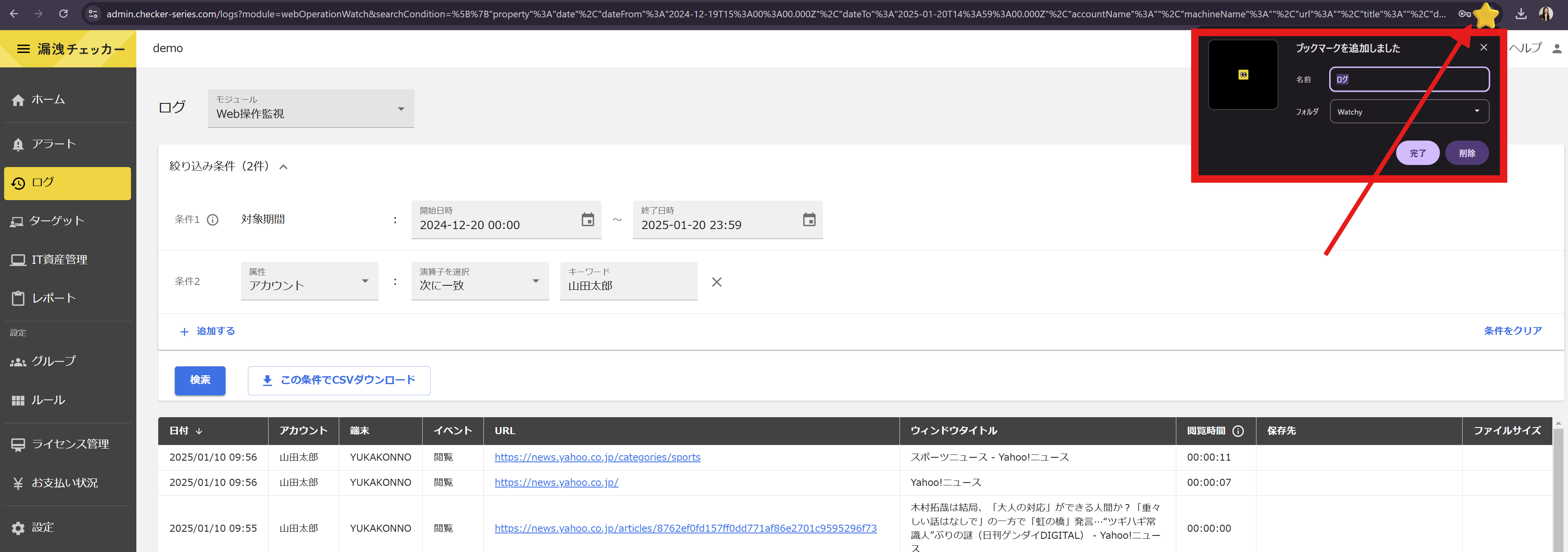Image resolution: width=1568 pixels, height=552 pixels.
Task: Open the フォルダ Watchy dropdown
Action: pos(1409,112)
